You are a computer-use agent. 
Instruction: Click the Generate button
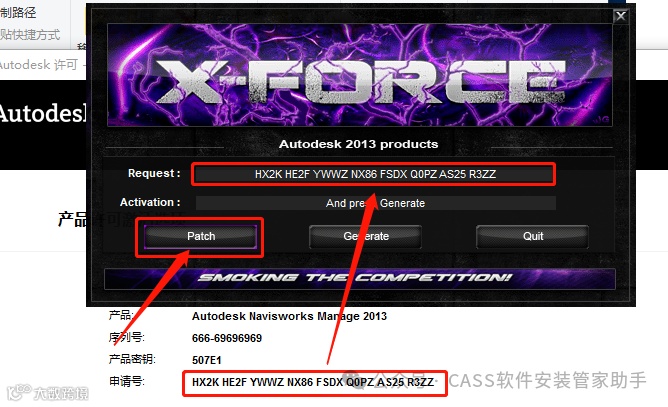pyautogui.click(x=366, y=237)
